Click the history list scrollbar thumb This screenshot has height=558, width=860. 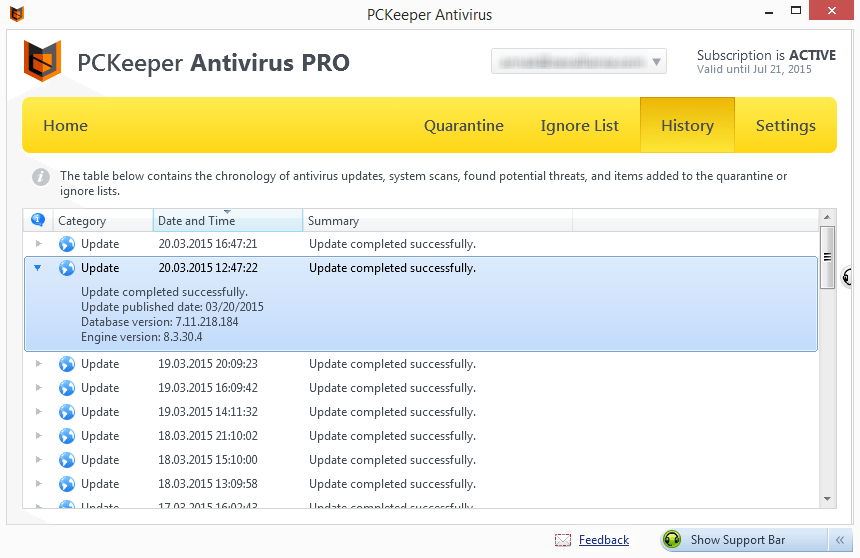[x=827, y=257]
